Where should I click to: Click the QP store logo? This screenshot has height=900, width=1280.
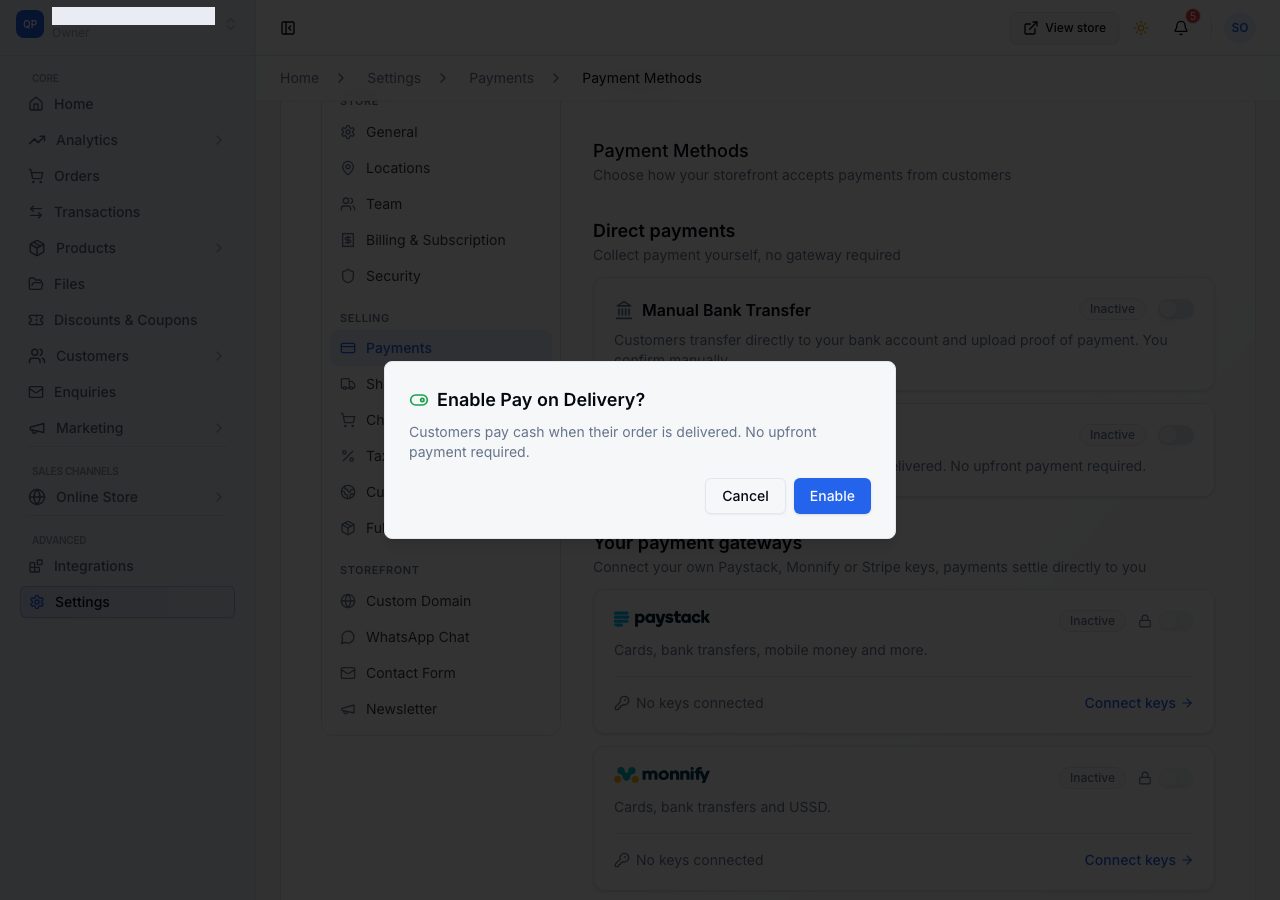click(30, 24)
